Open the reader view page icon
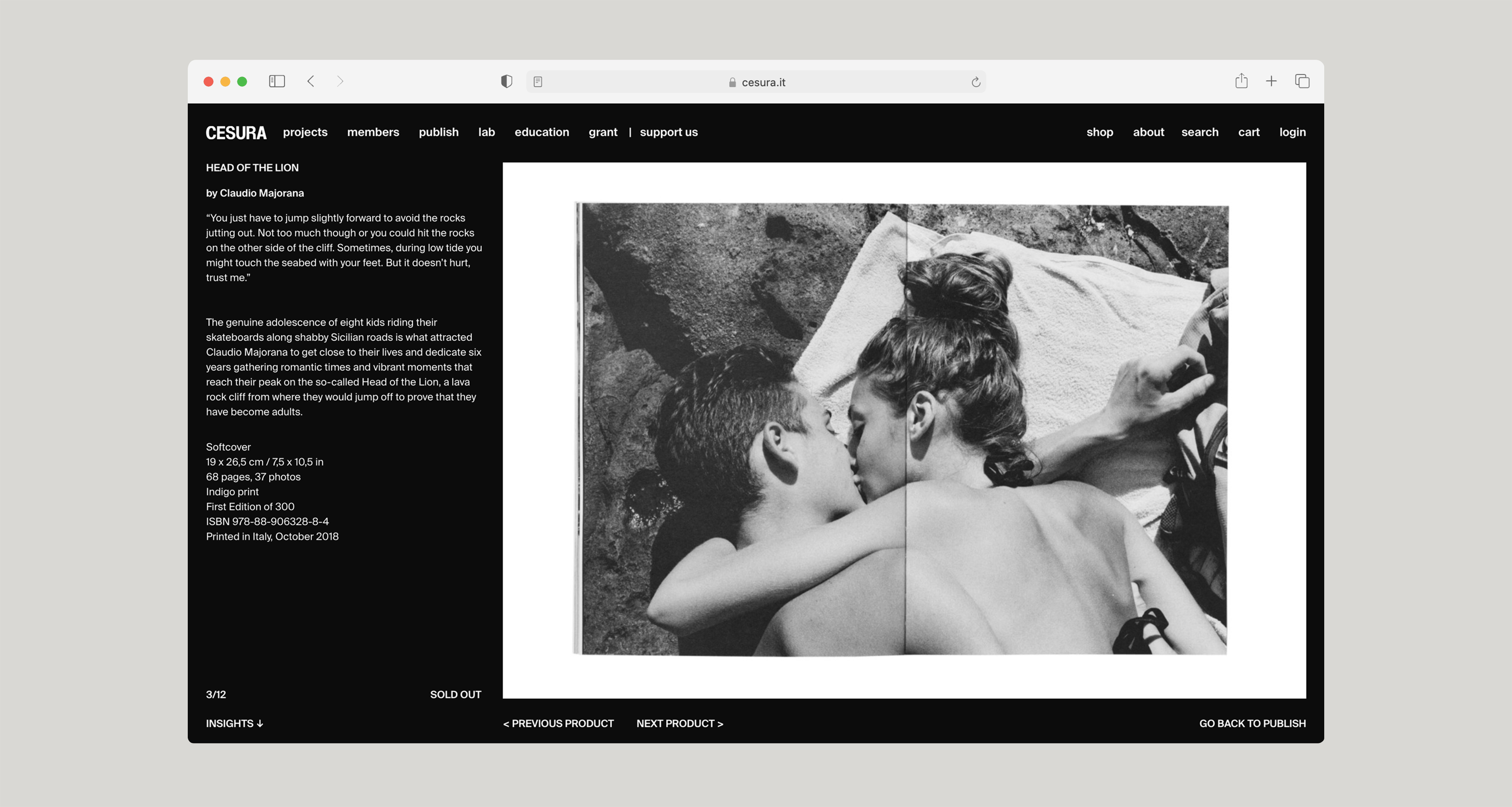Screen dimensions: 1512x807 point(538,82)
